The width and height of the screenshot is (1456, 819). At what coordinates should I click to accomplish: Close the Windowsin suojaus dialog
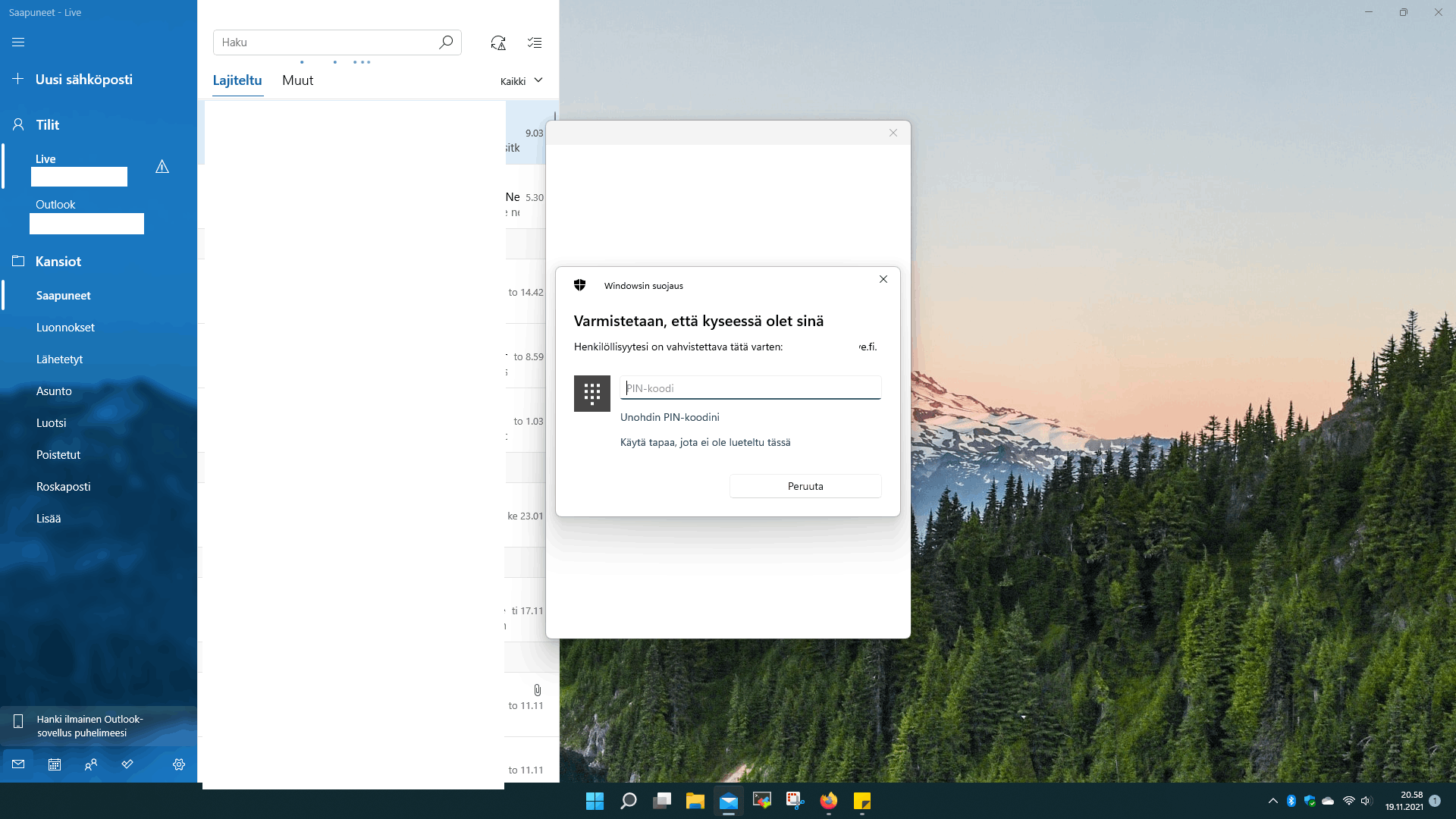(883, 279)
